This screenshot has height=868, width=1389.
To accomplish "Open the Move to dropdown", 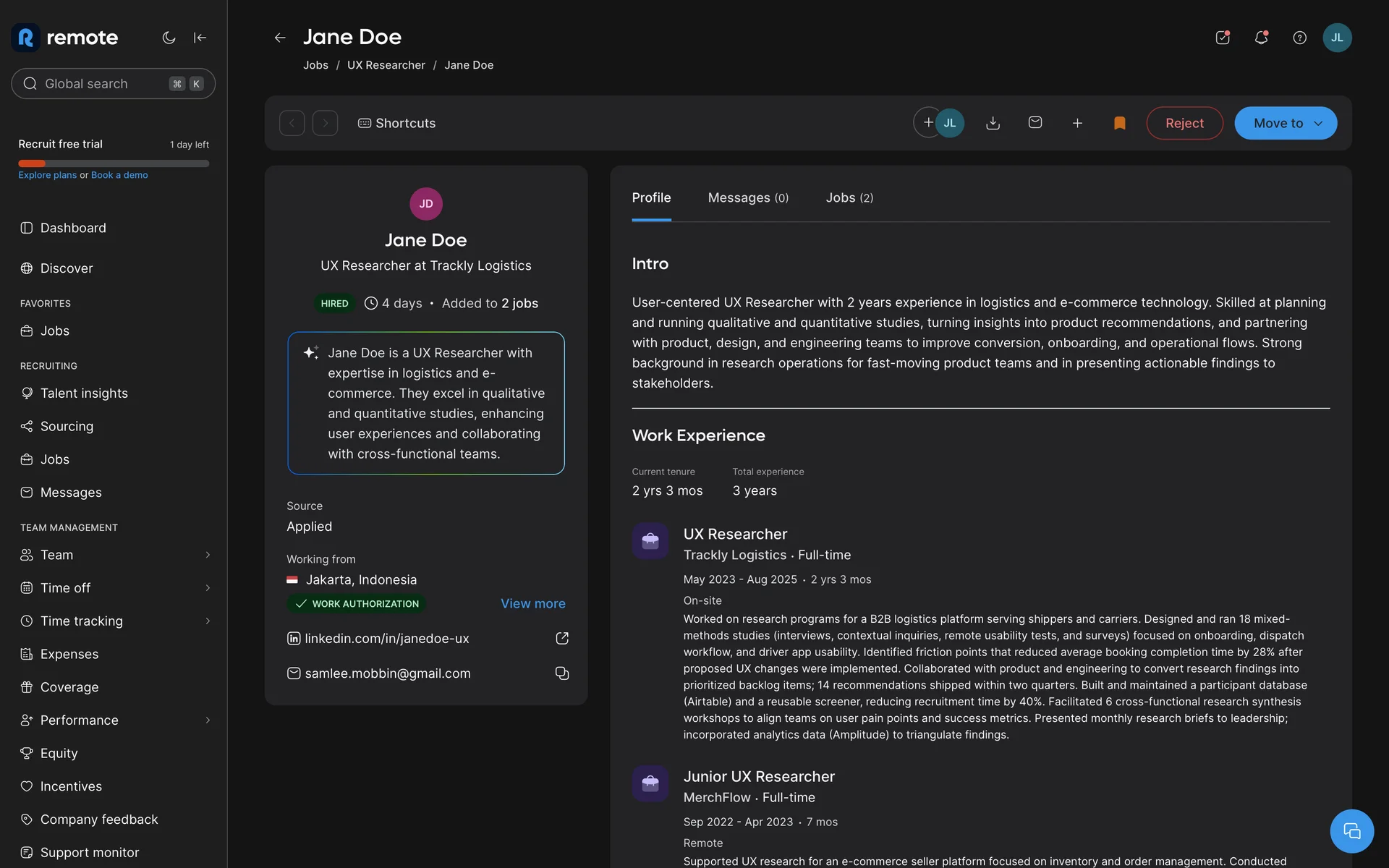I will click(1286, 123).
